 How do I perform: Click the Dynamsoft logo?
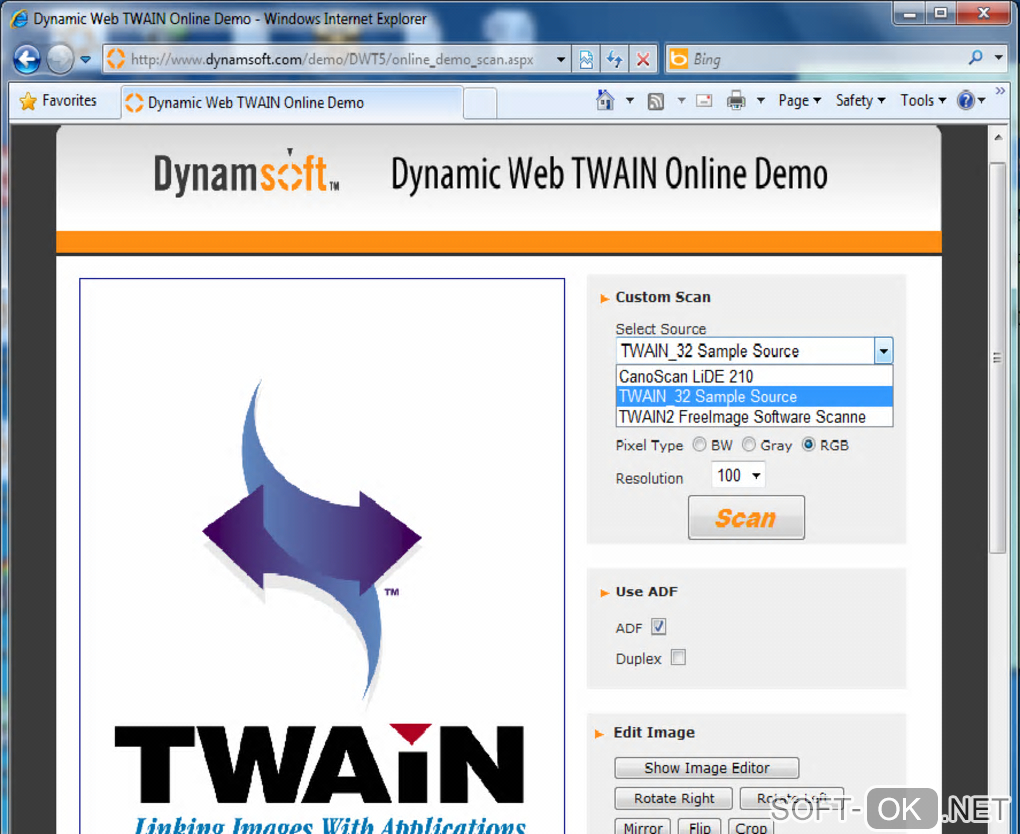247,174
